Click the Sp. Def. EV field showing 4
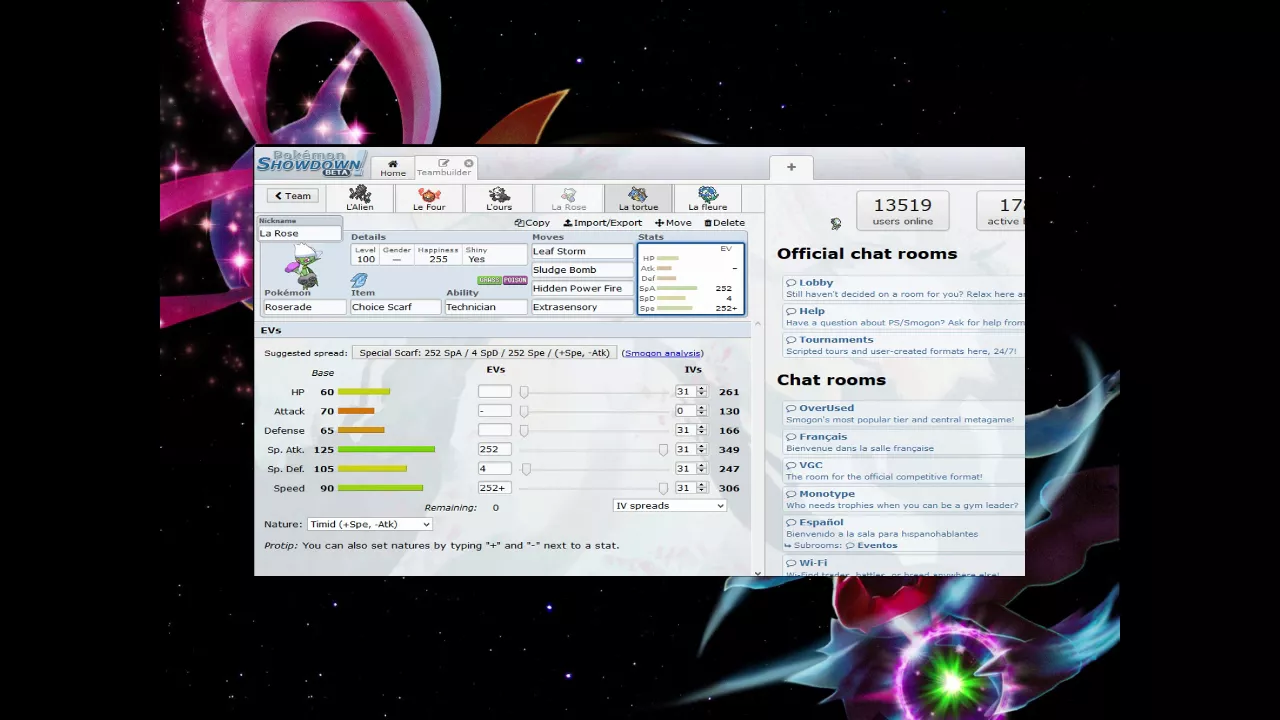The width and height of the screenshot is (1280, 720). [494, 468]
